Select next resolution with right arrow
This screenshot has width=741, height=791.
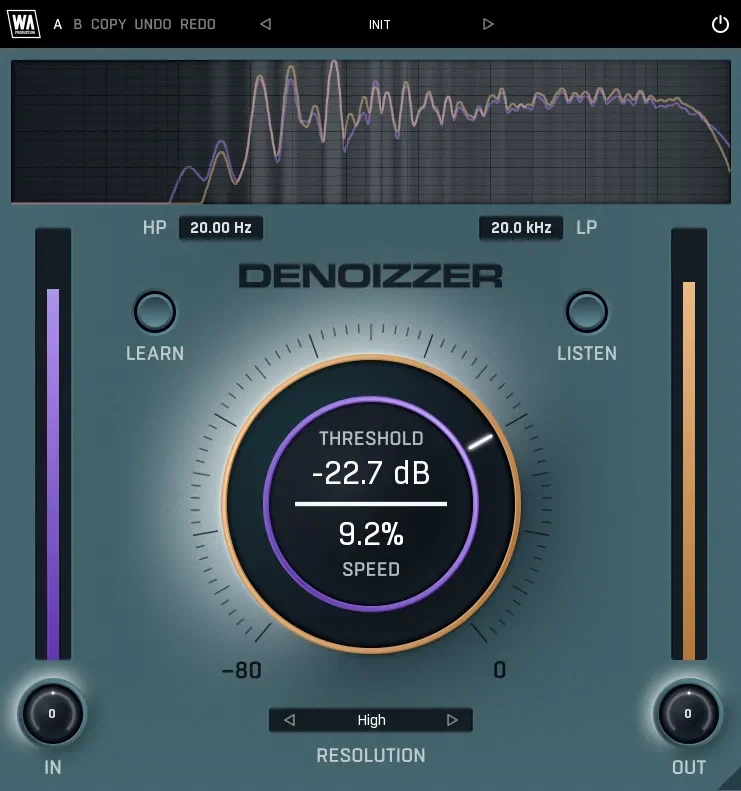[452, 720]
